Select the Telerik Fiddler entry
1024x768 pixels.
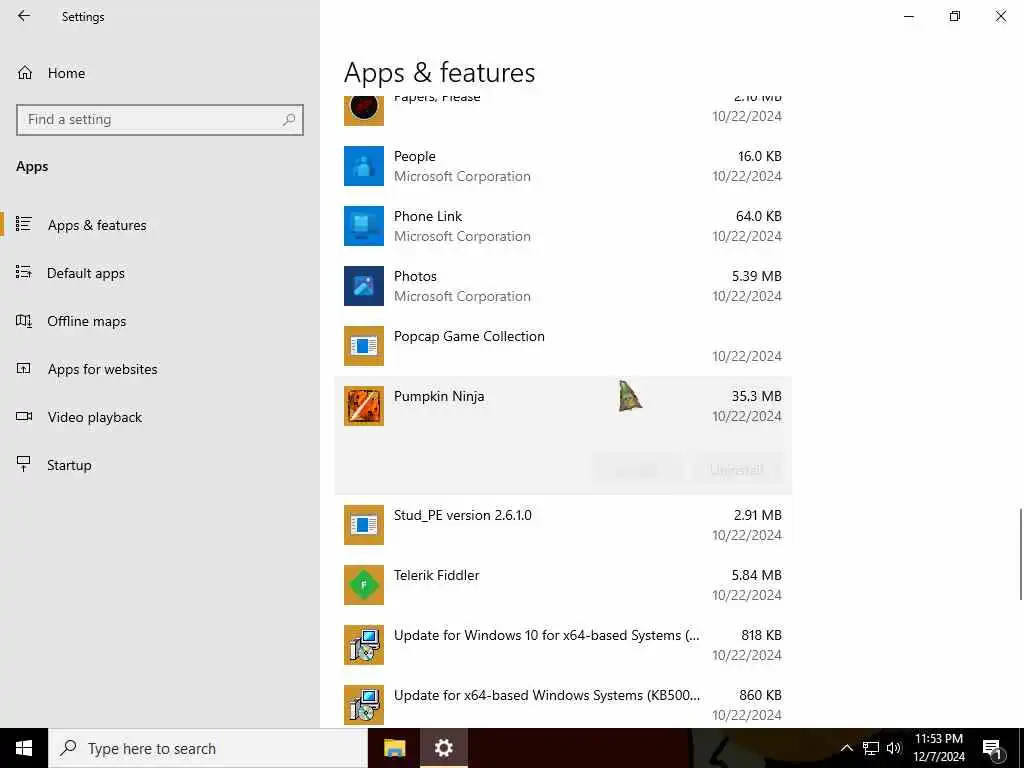[563, 585]
